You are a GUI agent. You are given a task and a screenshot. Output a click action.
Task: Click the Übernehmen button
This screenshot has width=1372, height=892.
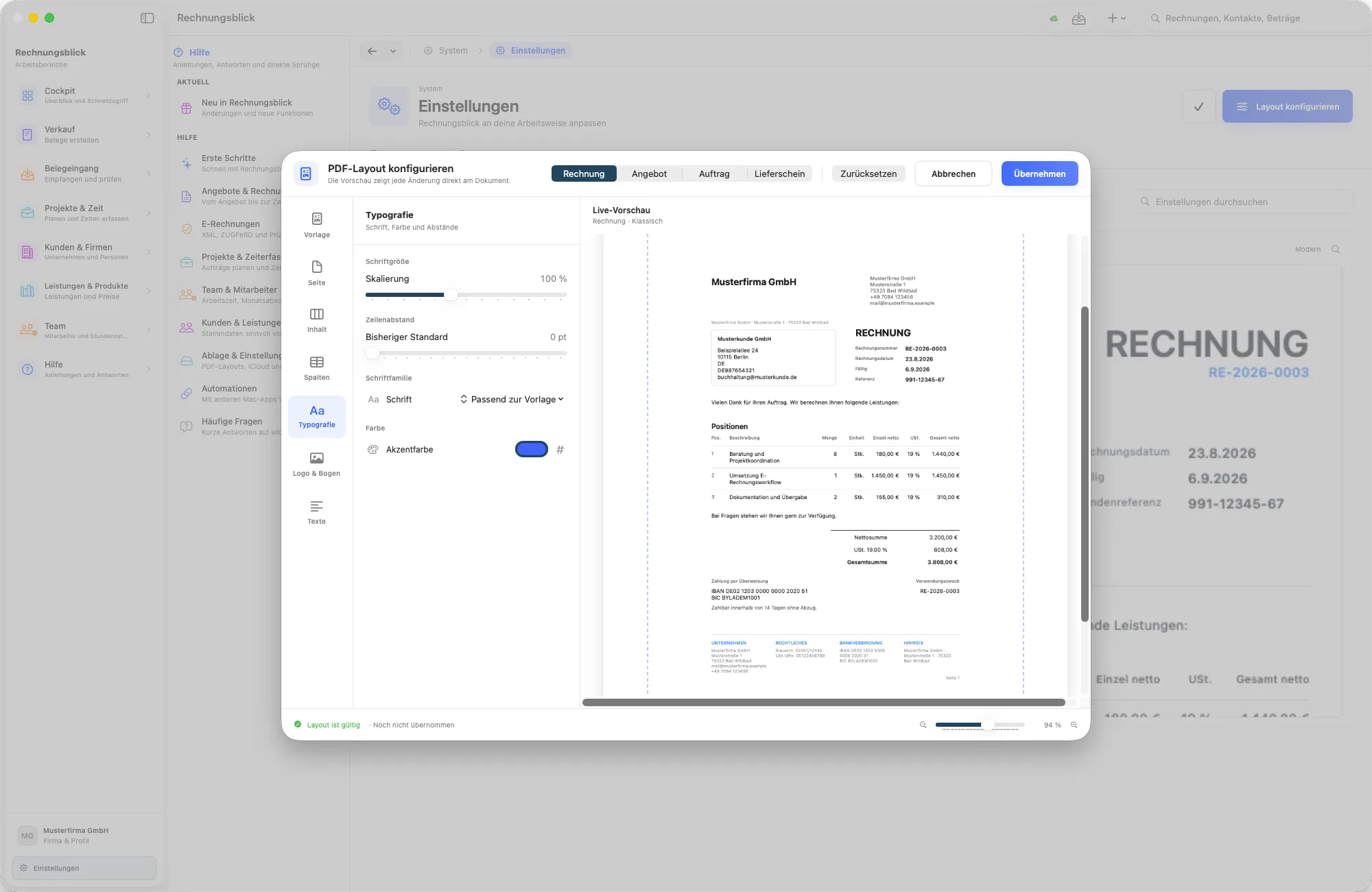tap(1040, 173)
